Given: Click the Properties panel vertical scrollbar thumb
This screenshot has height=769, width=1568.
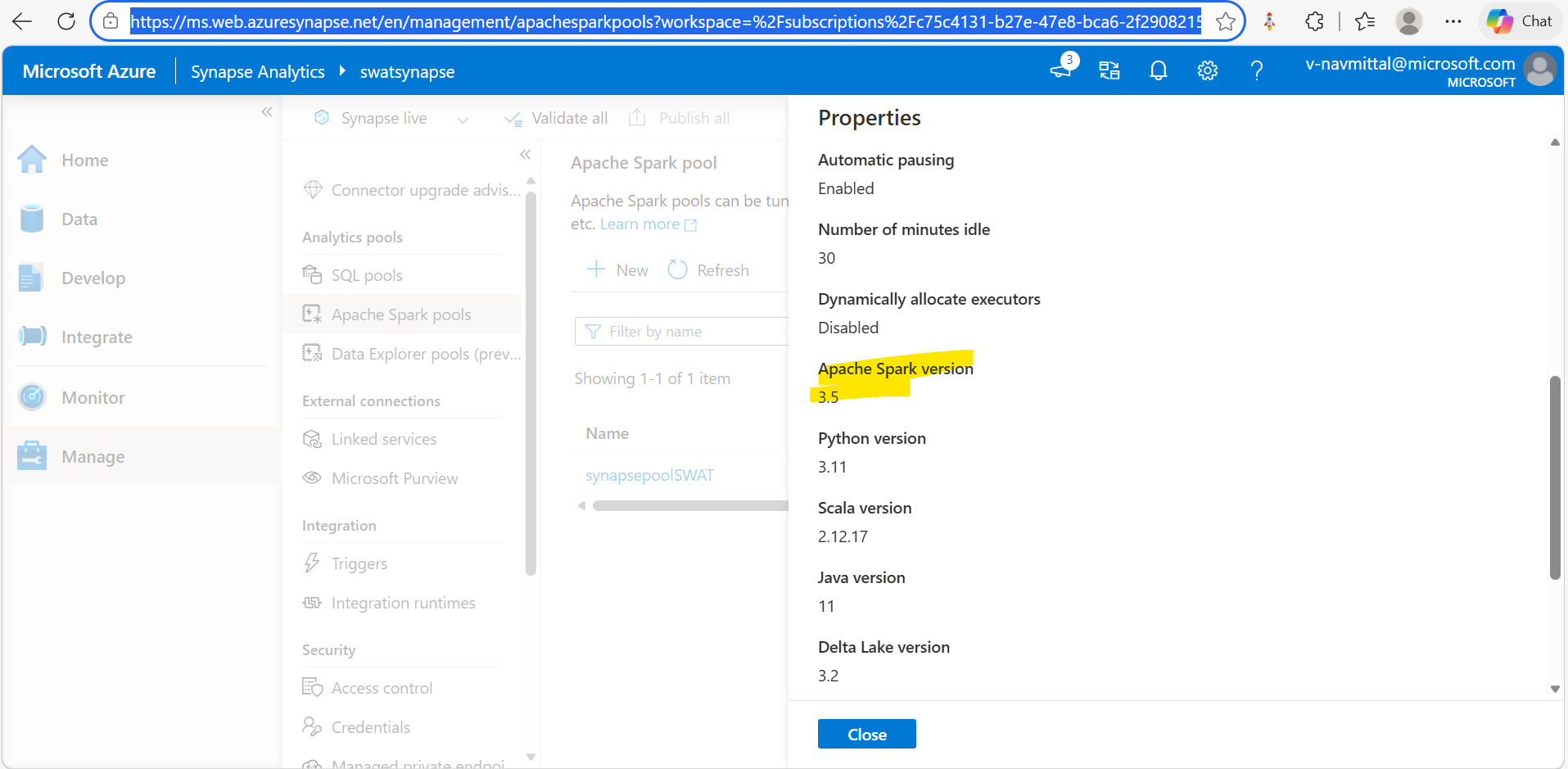Looking at the screenshot, I should point(1555,477).
